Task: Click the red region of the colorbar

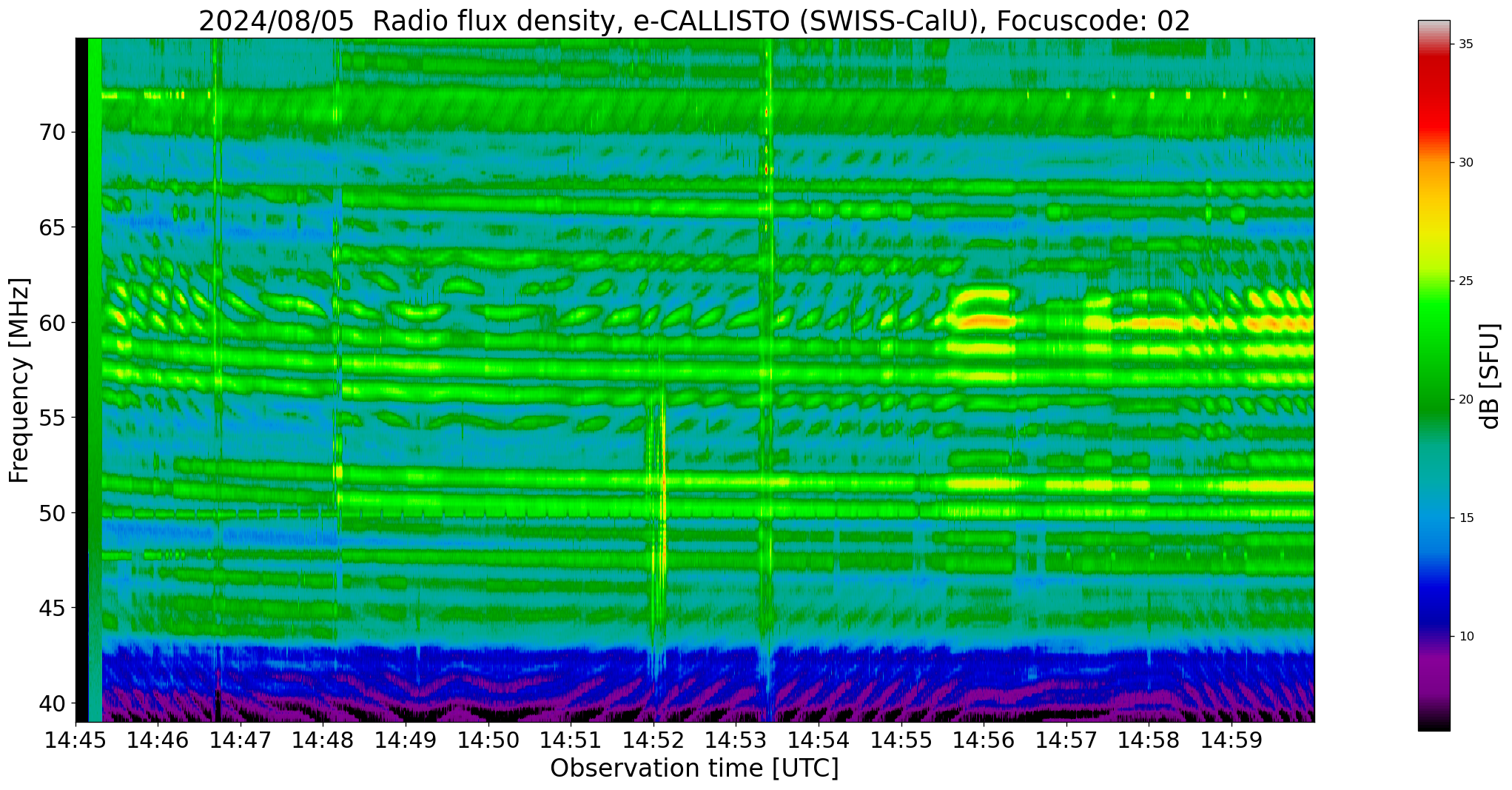Action: click(1434, 96)
